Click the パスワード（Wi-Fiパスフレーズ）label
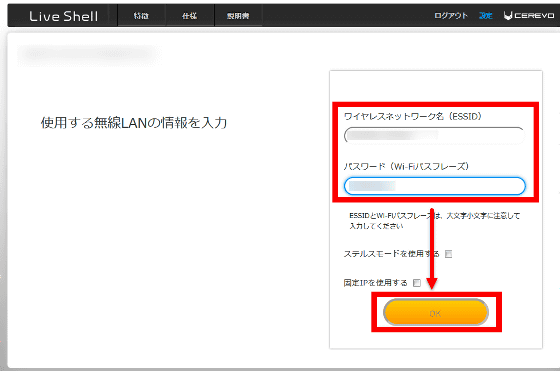Screen dimensions: 560x371 coord(406,166)
